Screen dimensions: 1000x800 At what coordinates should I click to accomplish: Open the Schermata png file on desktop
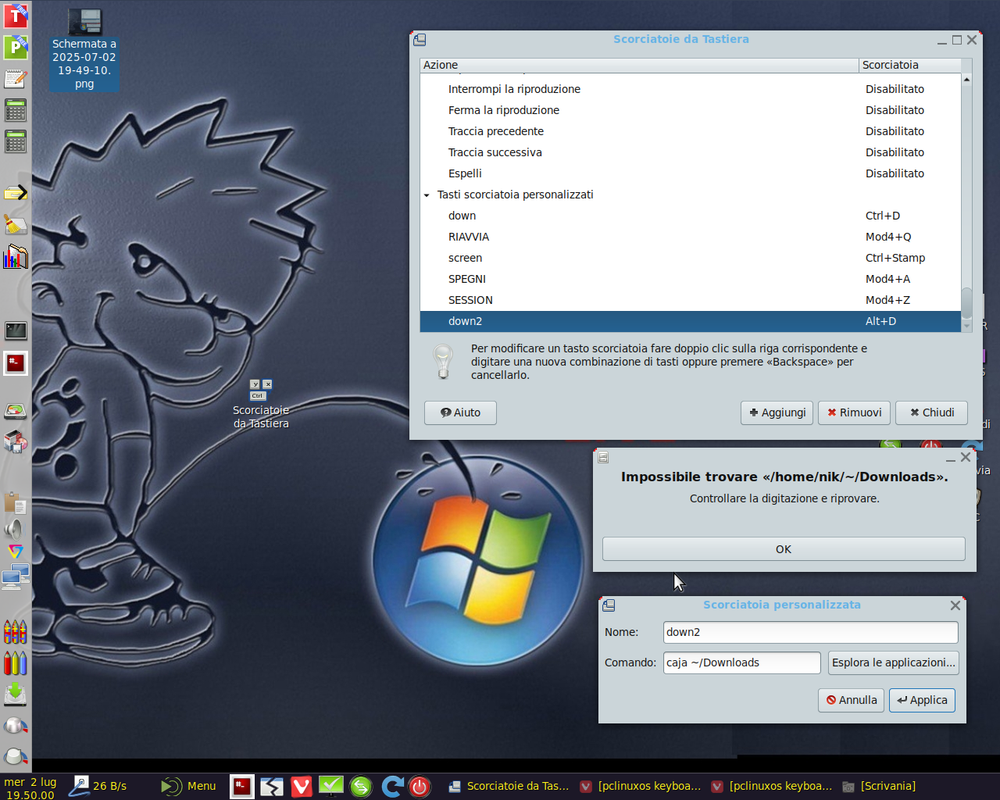point(84,50)
